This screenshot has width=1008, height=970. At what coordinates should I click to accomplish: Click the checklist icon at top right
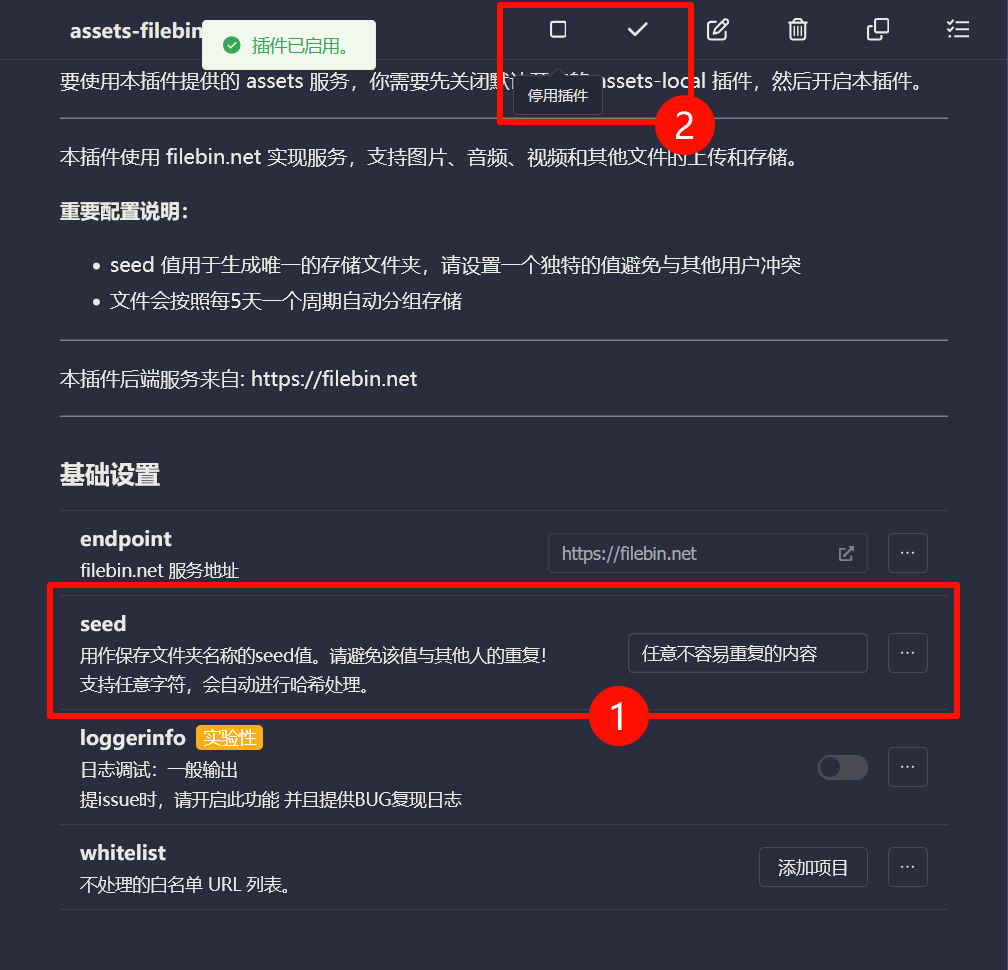click(x=957, y=30)
